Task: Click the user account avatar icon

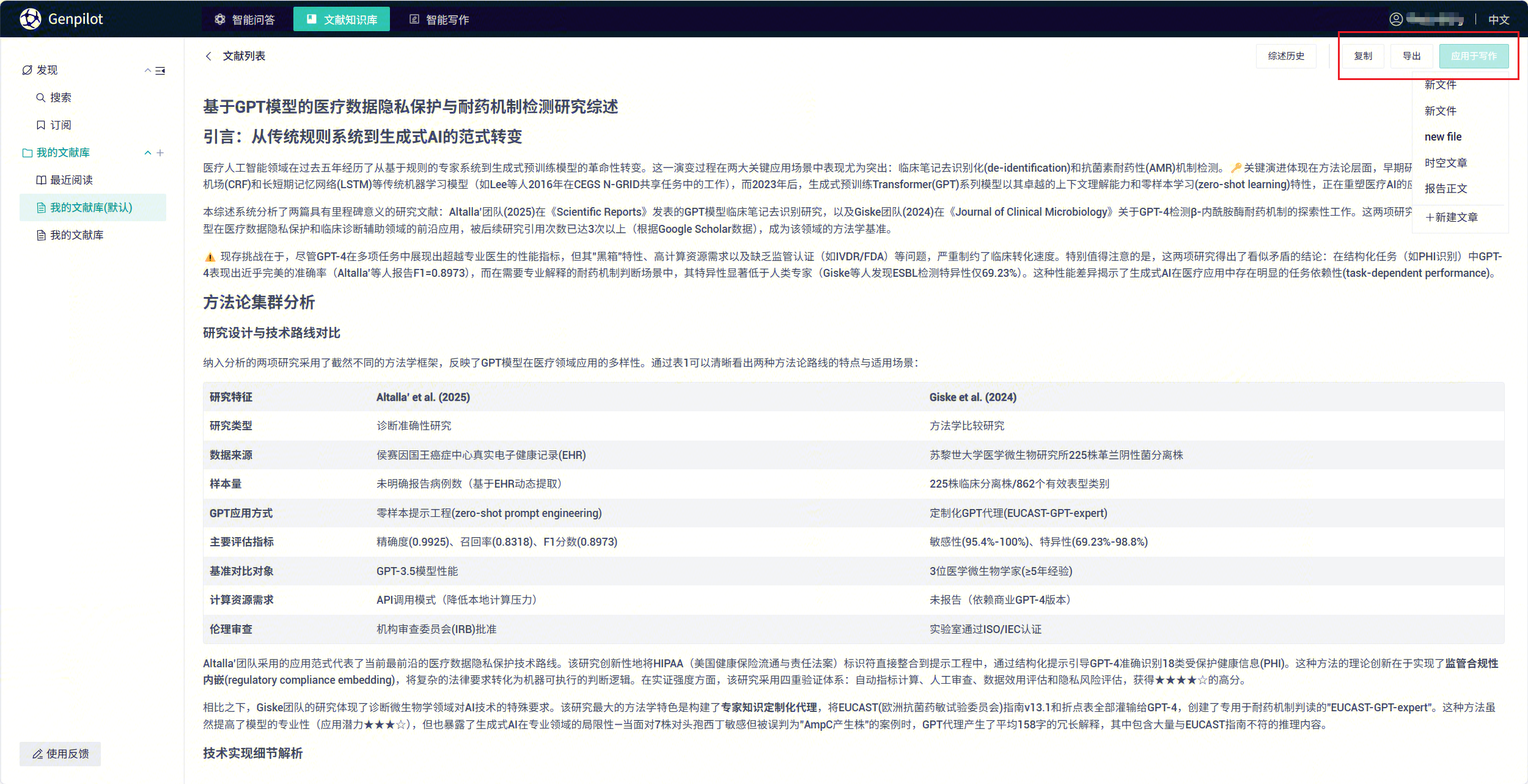Action: coord(1396,20)
